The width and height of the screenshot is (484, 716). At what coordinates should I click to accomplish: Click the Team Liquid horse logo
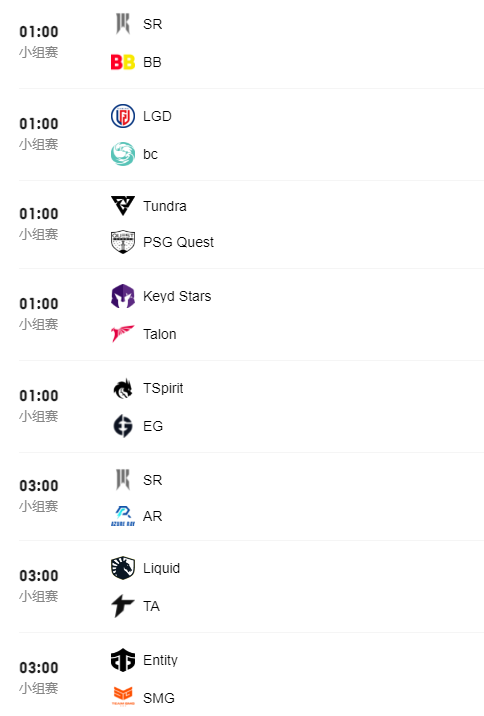tap(123, 568)
